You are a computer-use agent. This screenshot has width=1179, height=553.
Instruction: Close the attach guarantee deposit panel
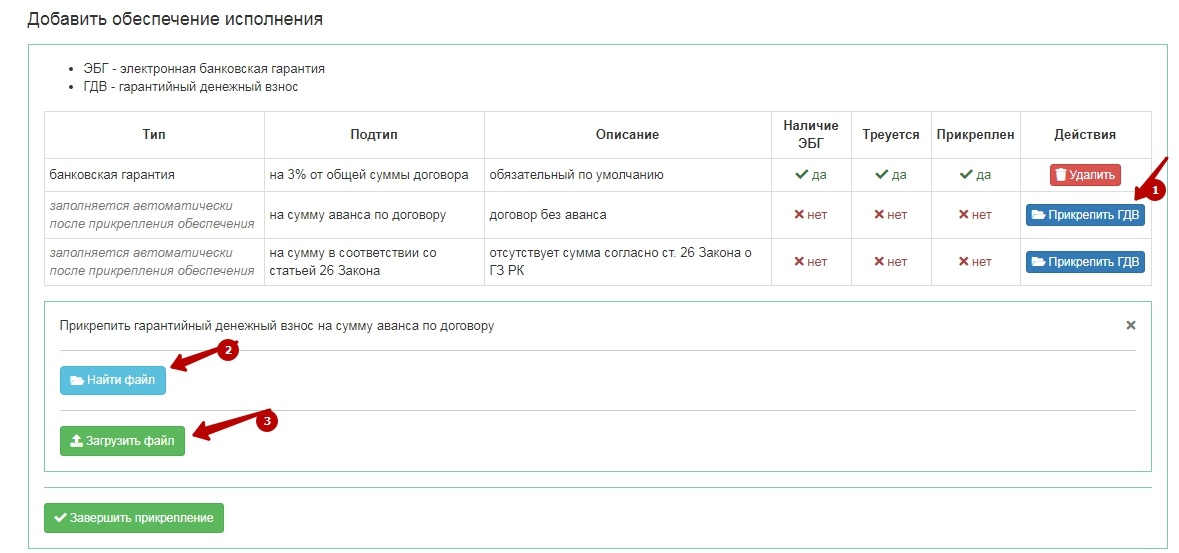(x=1131, y=325)
